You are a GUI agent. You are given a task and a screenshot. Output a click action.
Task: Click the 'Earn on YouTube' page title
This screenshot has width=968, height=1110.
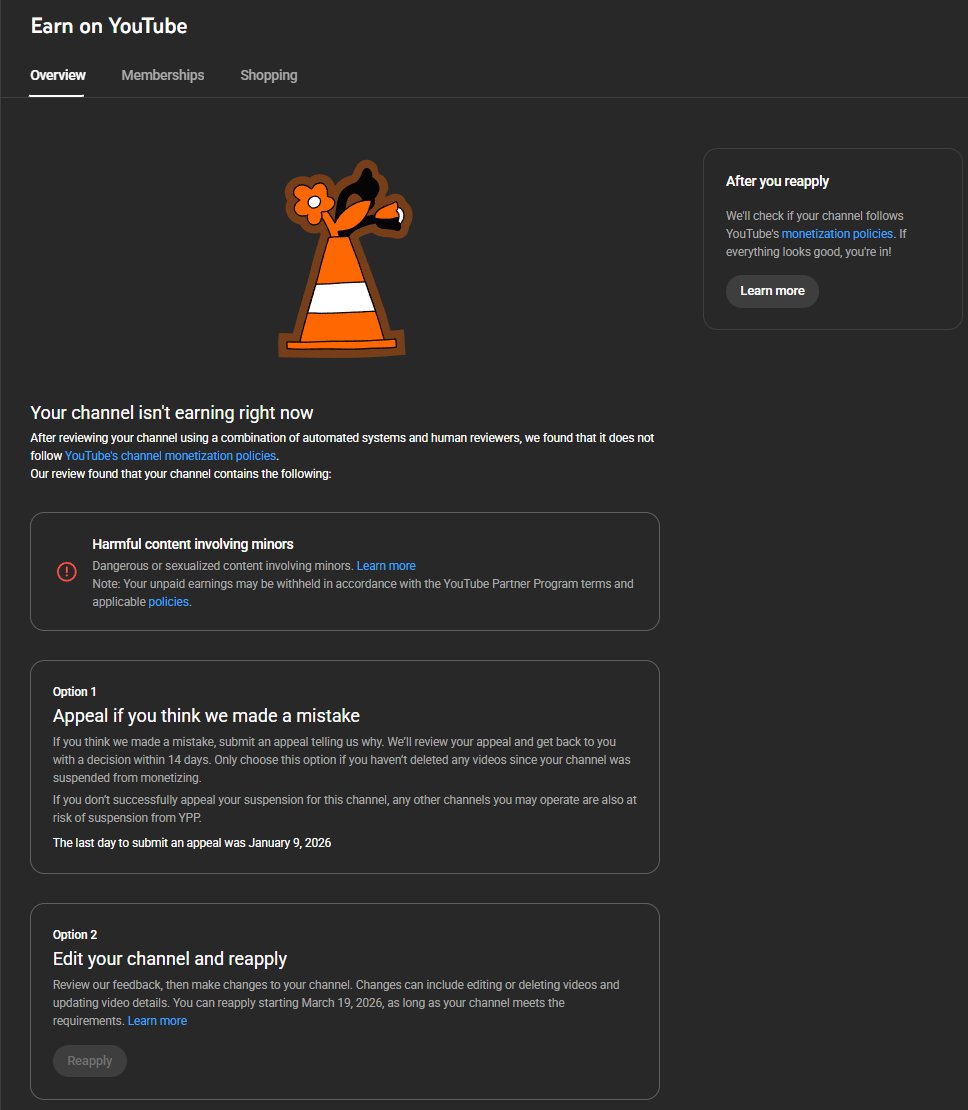(x=109, y=26)
